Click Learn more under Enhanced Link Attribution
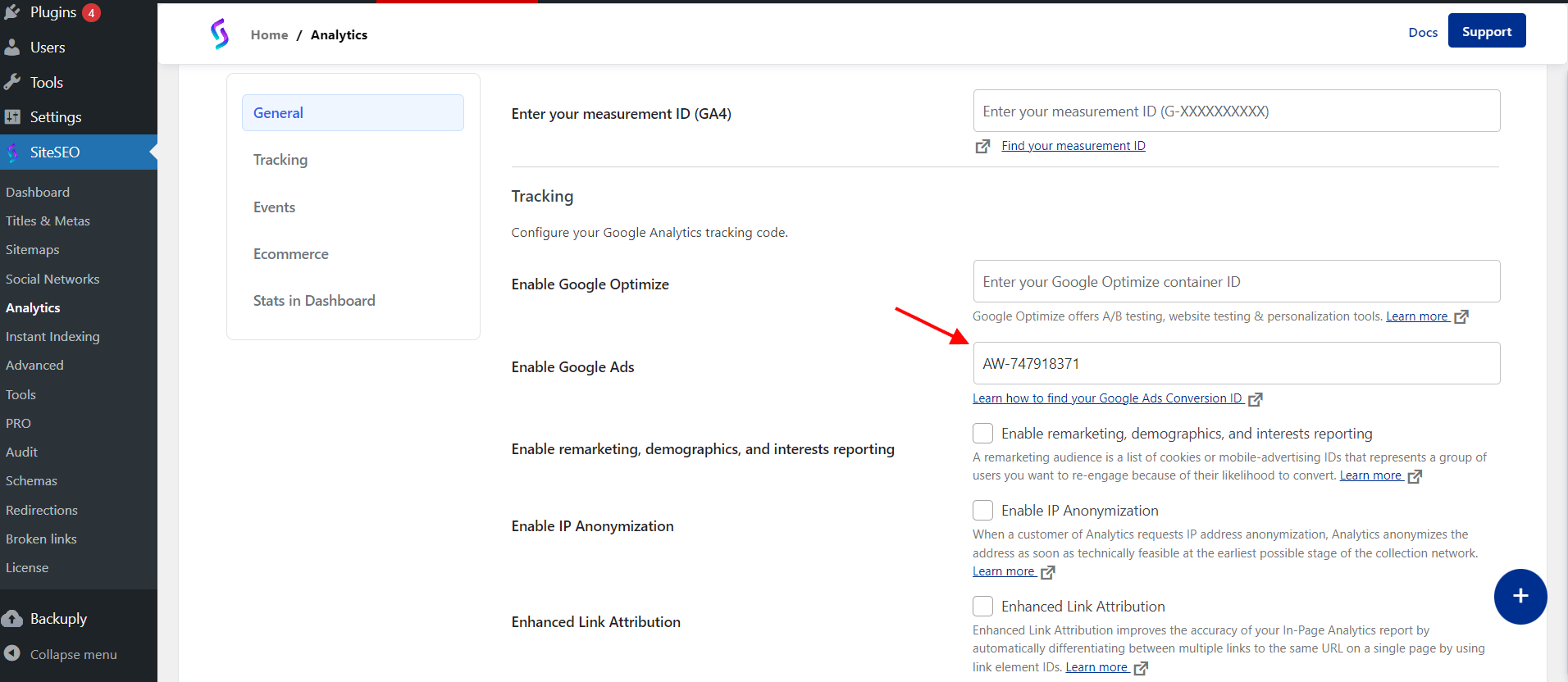This screenshot has width=1568, height=682. 1096,667
